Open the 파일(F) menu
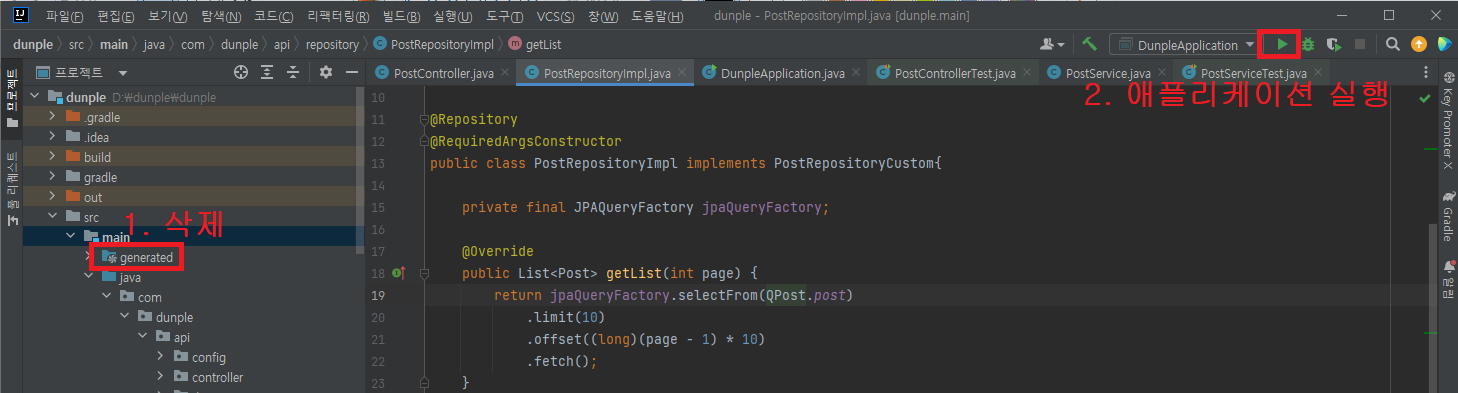 point(65,16)
